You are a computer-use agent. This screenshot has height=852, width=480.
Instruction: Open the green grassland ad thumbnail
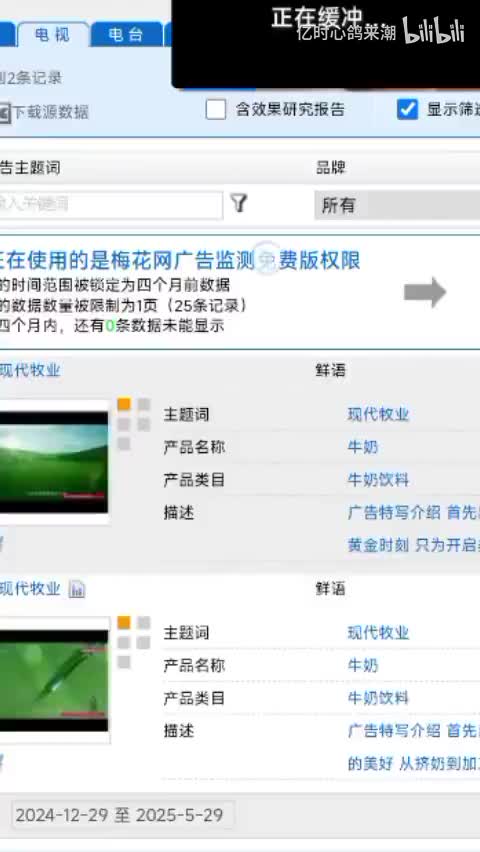tap(53, 462)
